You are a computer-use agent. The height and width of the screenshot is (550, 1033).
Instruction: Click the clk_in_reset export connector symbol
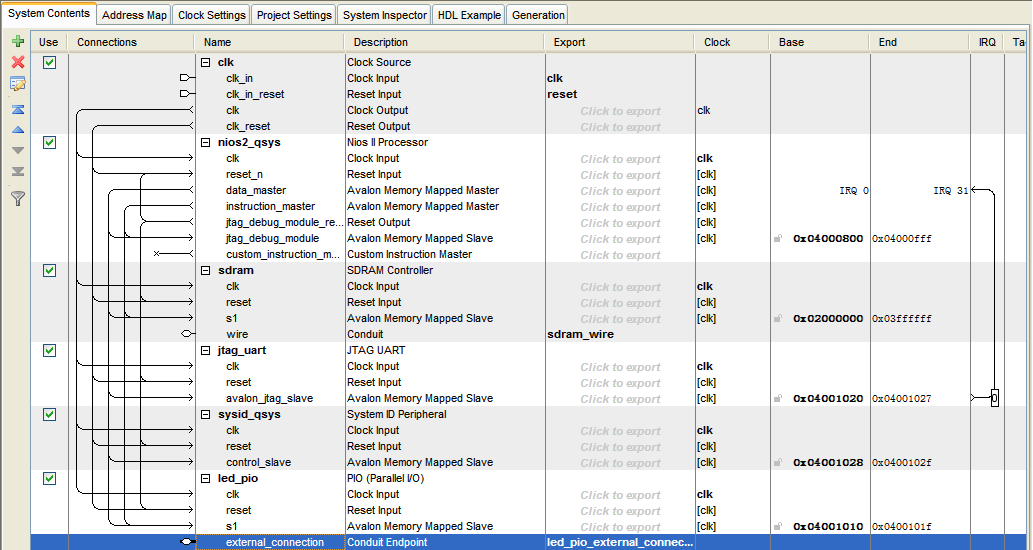coord(186,94)
